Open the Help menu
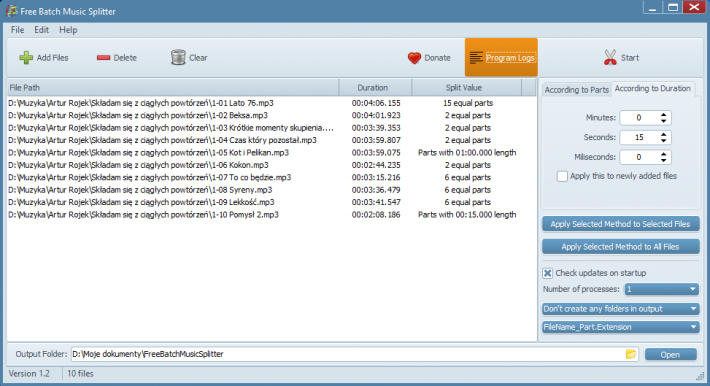The height and width of the screenshot is (386, 710). 68,30
